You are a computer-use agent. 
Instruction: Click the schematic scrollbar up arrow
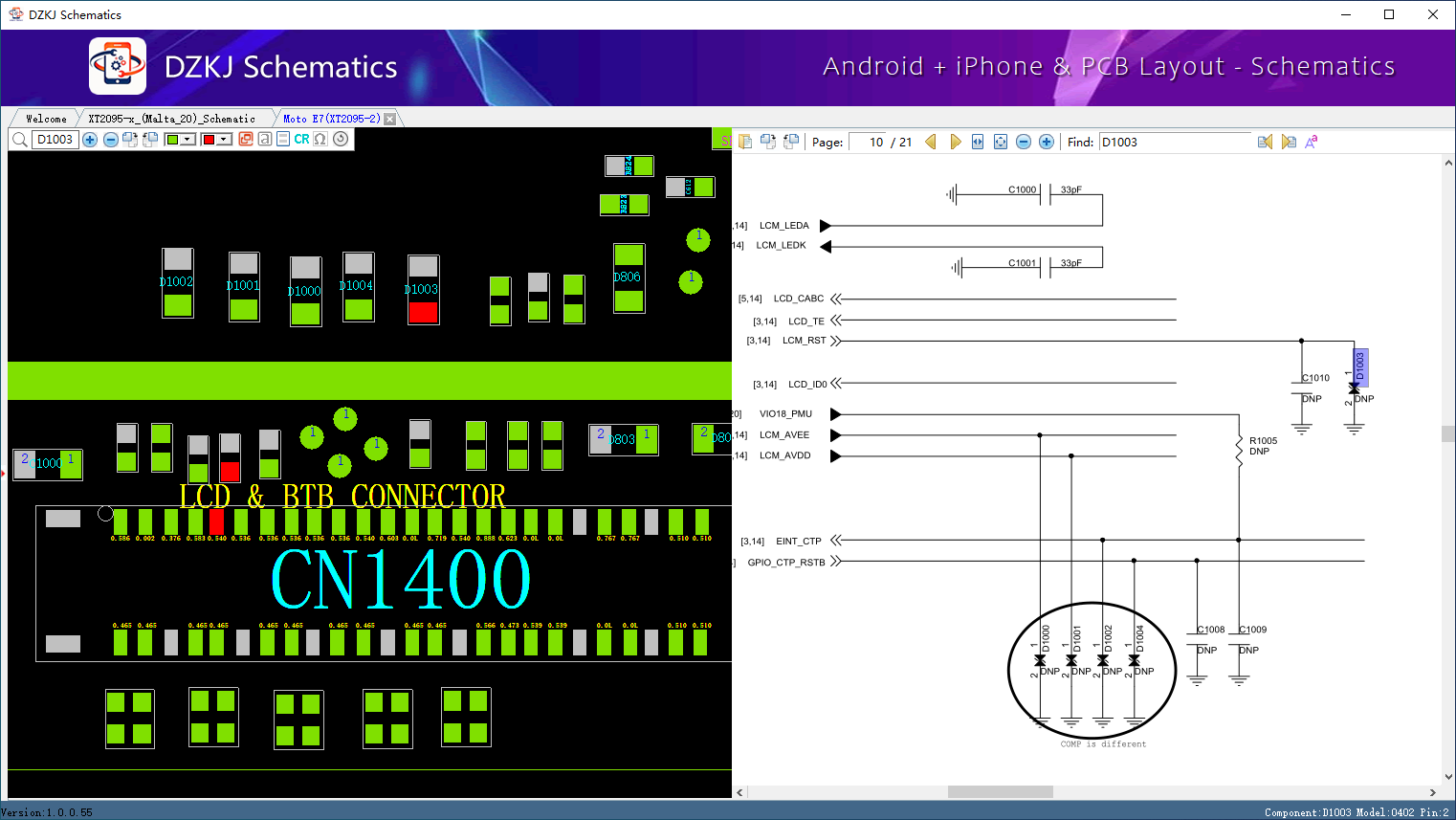click(1448, 163)
